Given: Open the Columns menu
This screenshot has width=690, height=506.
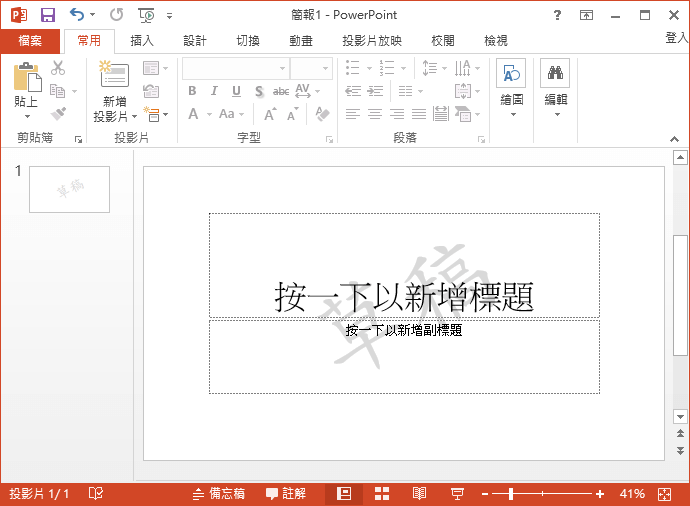Looking at the screenshot, I should tap(410, 91).
